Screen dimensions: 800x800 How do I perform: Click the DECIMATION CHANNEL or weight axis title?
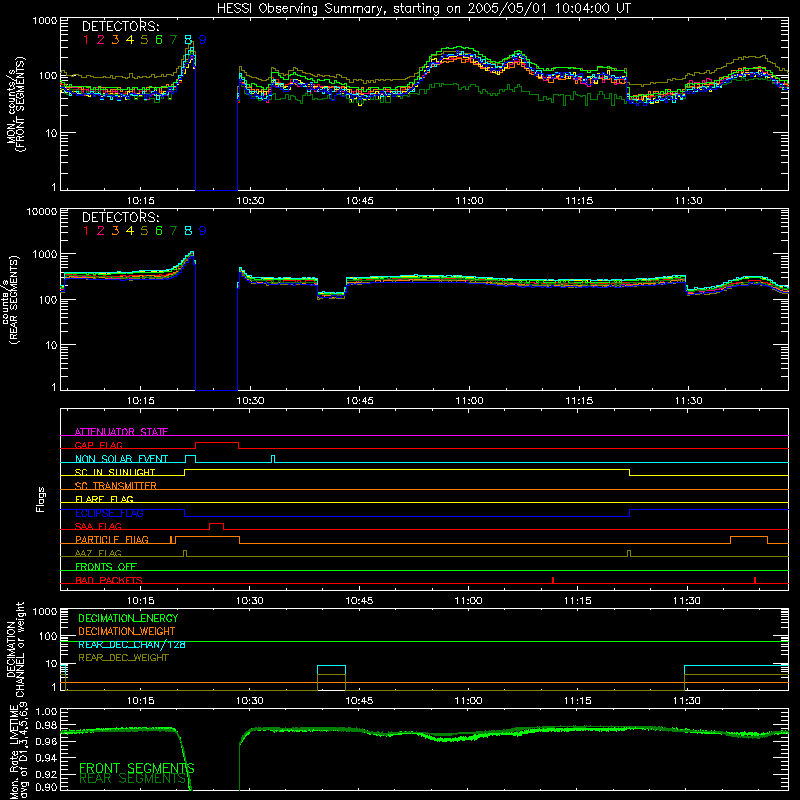(15, 649)
